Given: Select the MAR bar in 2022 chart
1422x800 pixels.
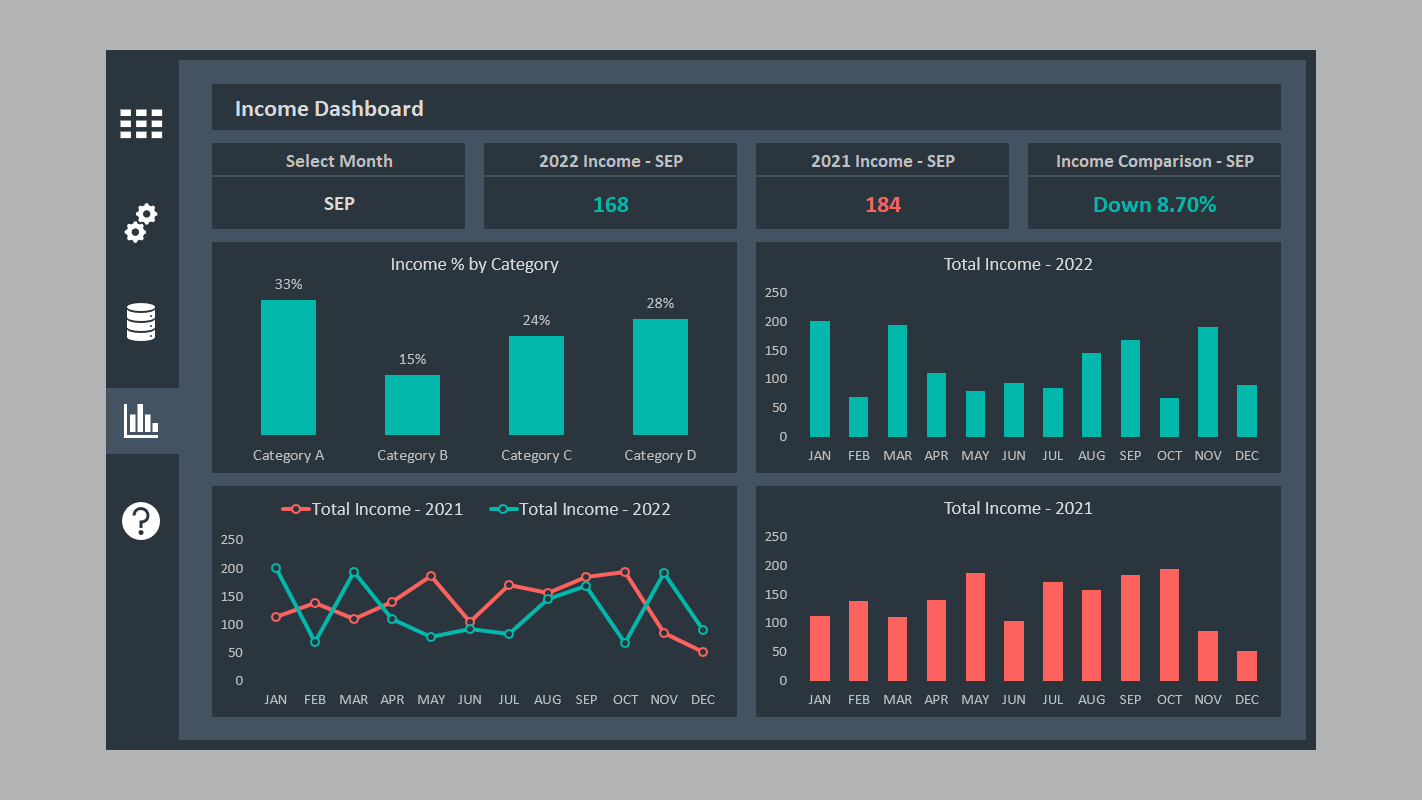Looking at the screenshot, I should coord(898,381).
